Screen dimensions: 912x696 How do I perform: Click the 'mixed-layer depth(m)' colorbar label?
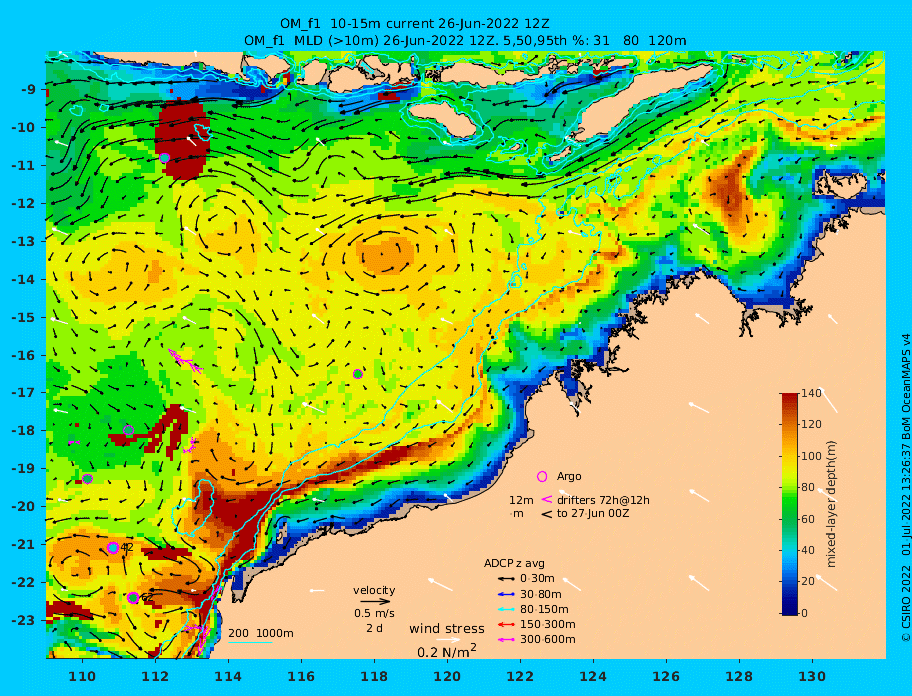point(831,504)
